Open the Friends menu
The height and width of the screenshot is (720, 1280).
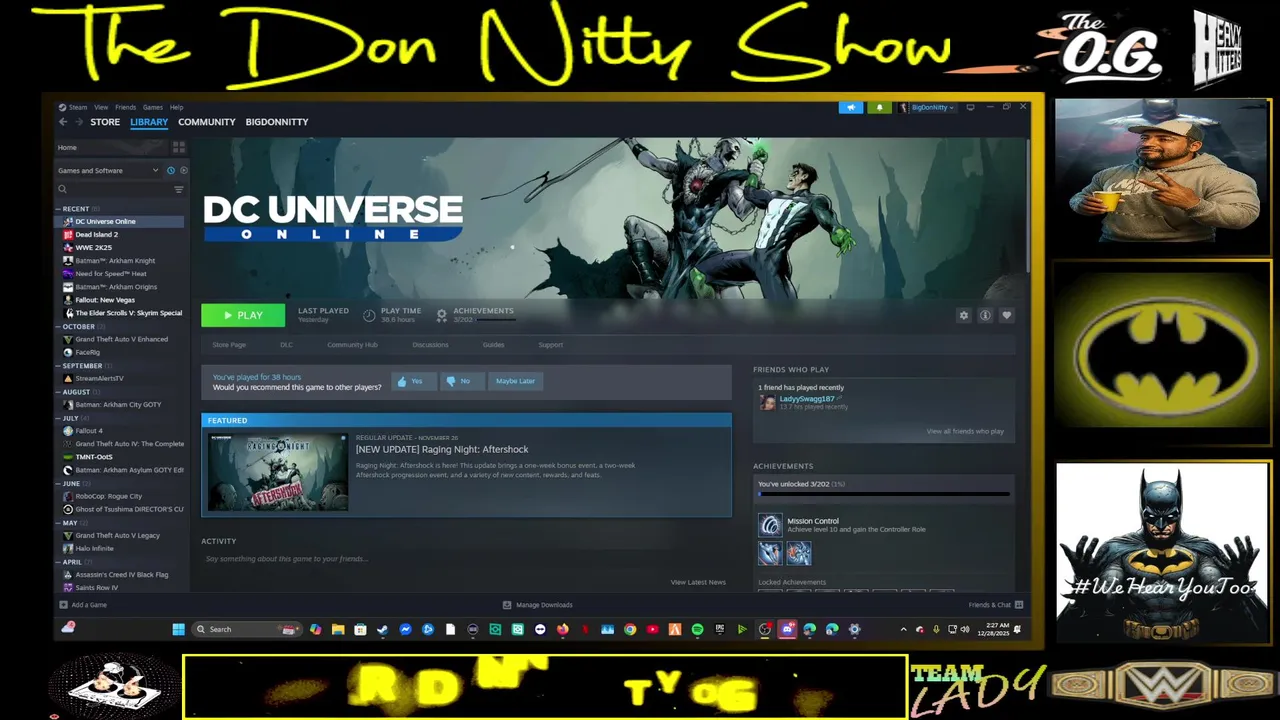[x=125, y=107]
